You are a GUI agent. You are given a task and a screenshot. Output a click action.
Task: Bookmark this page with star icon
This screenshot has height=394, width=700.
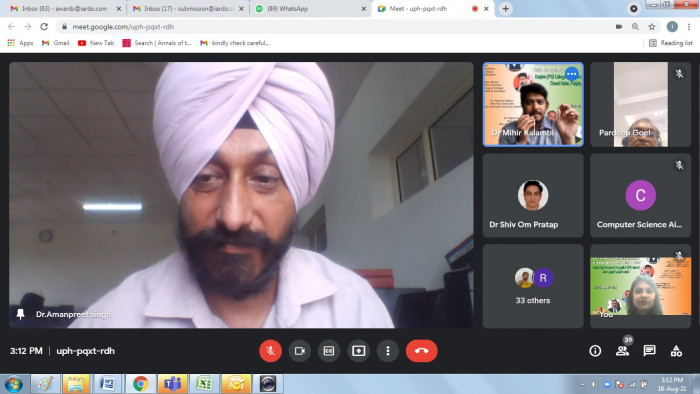tap(652, 27)
